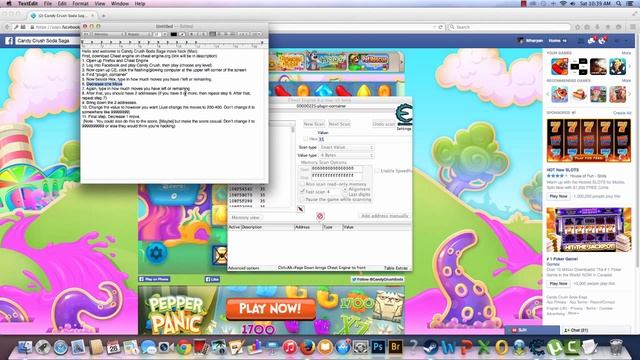
Task: Open Steam from the dock
Action: pyautogui.click(x=430, y=347)
